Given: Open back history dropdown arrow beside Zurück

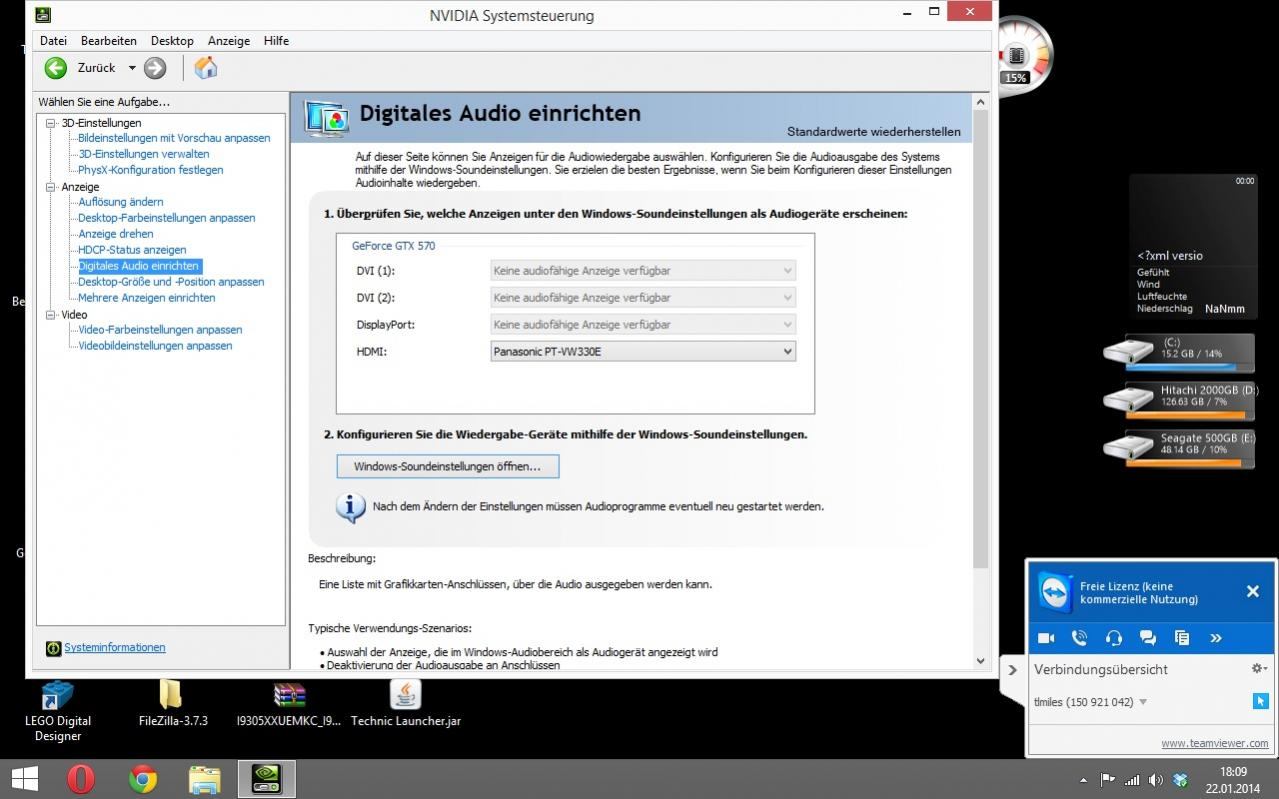Looking at the screenshot, I should tap(131, 68).
